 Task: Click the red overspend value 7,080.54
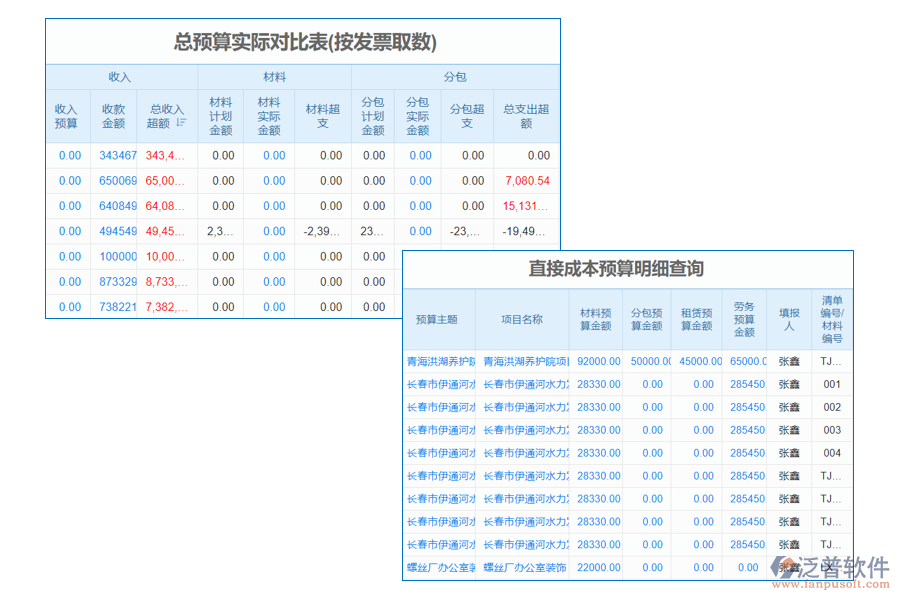527,181
